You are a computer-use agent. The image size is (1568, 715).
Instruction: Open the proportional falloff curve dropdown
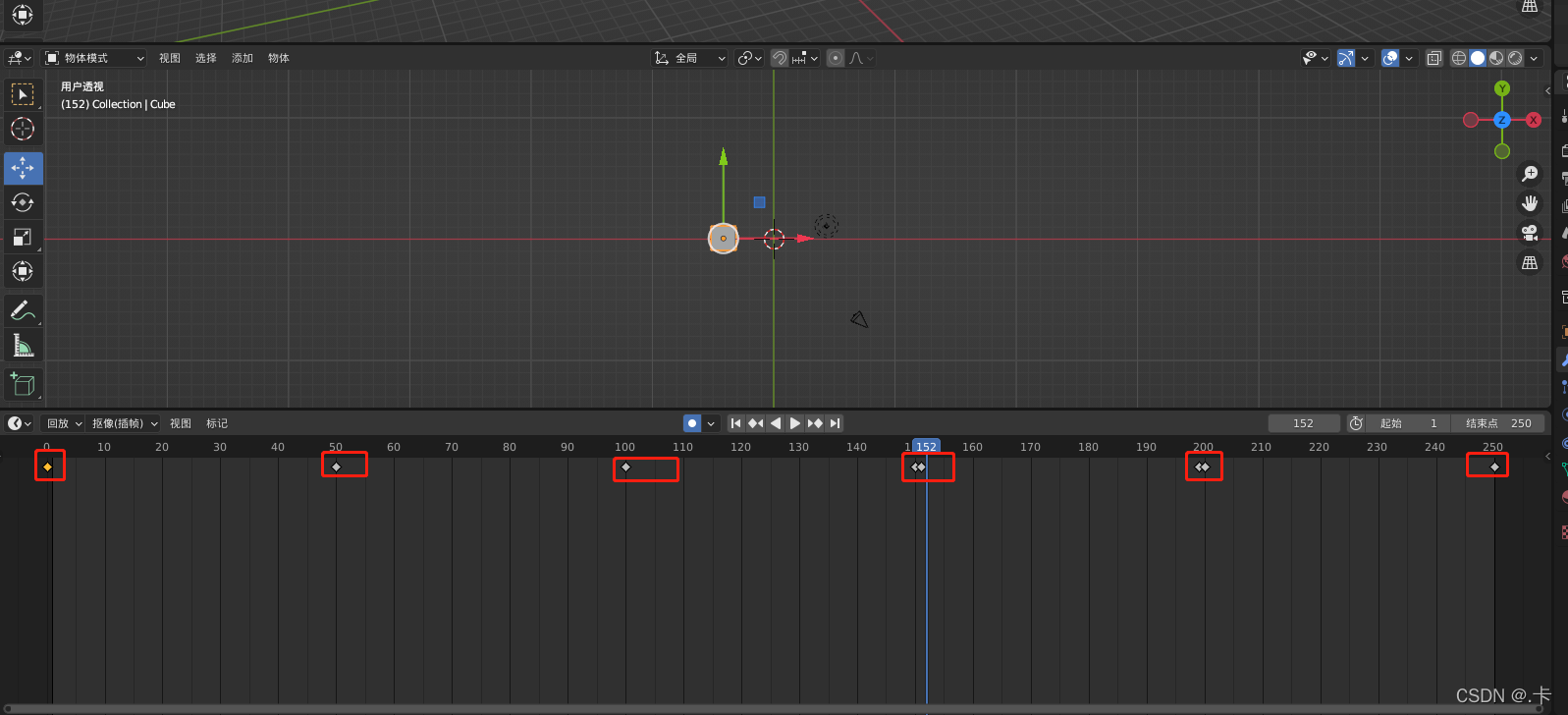coord(861,58)
